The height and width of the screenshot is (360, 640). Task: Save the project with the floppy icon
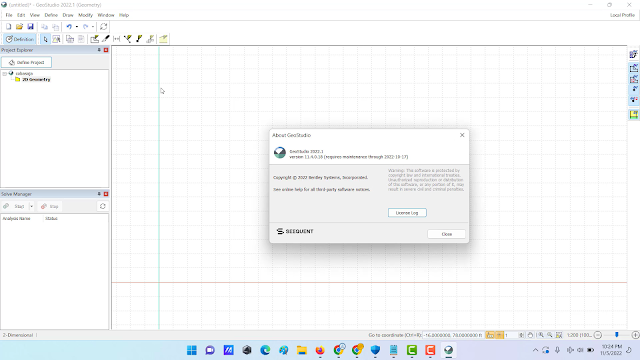pos(30,27)
